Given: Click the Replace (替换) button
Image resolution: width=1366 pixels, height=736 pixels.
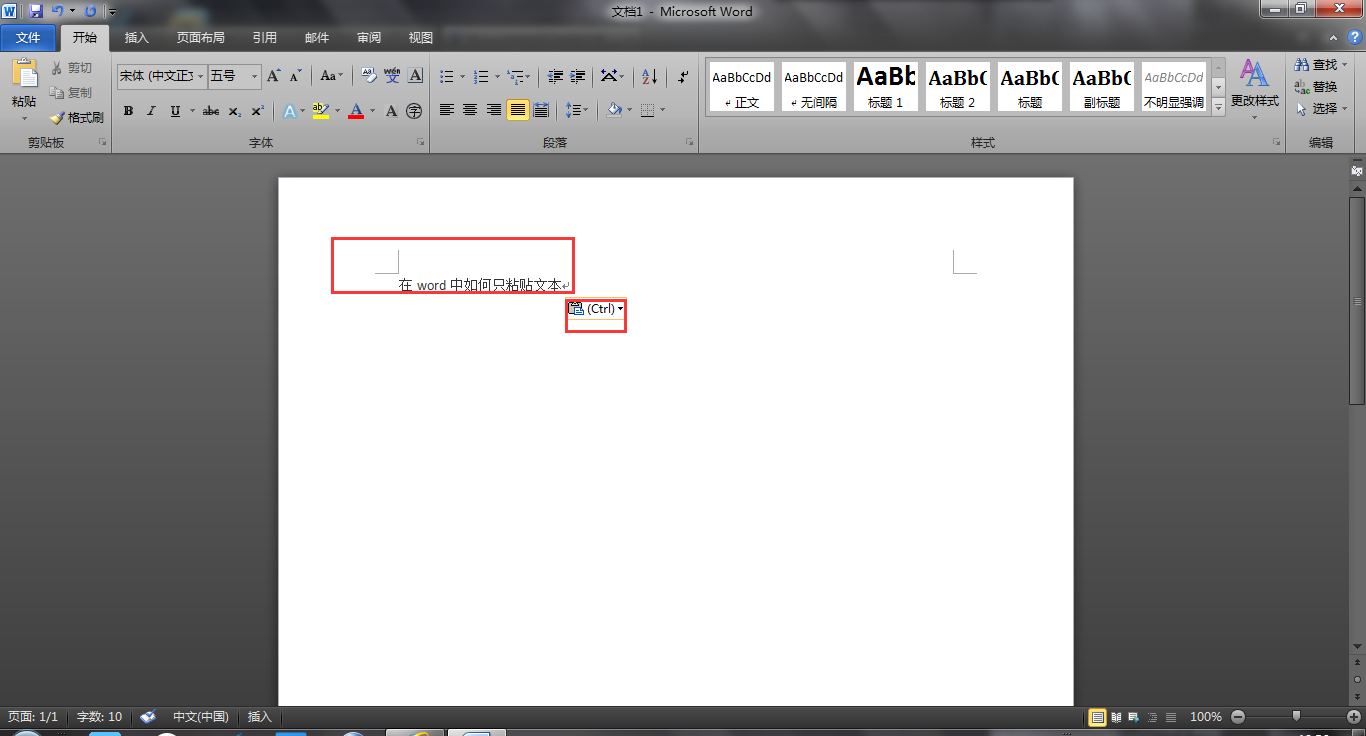Looking at the screenshot, I should (1316, 87).
